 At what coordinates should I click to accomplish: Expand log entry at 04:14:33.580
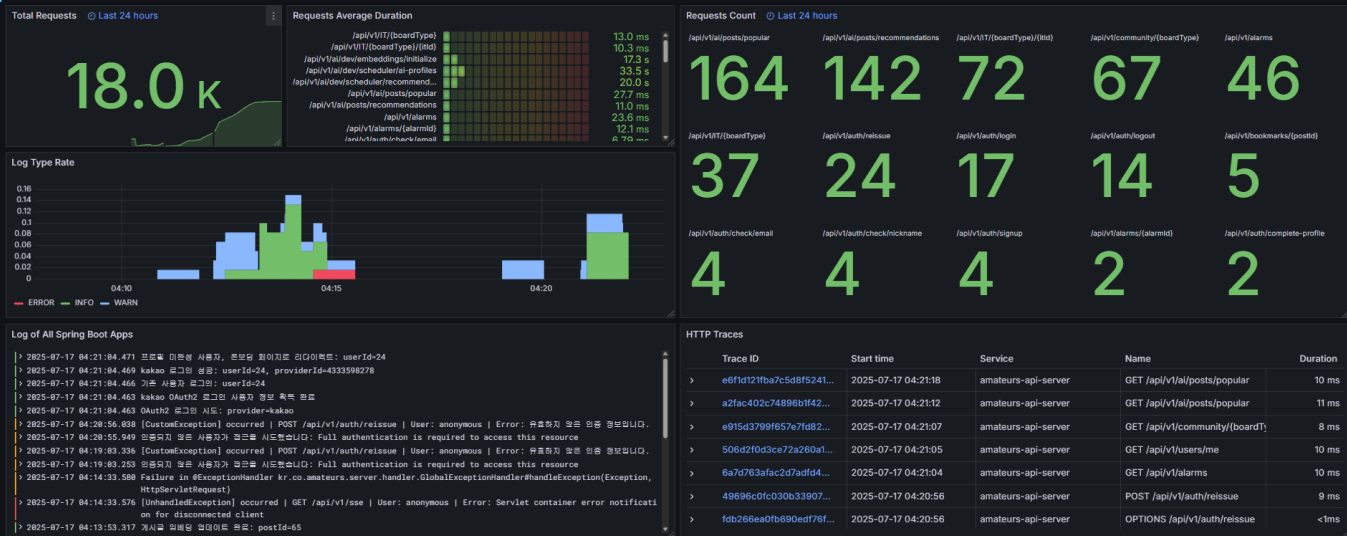point(19,477)
